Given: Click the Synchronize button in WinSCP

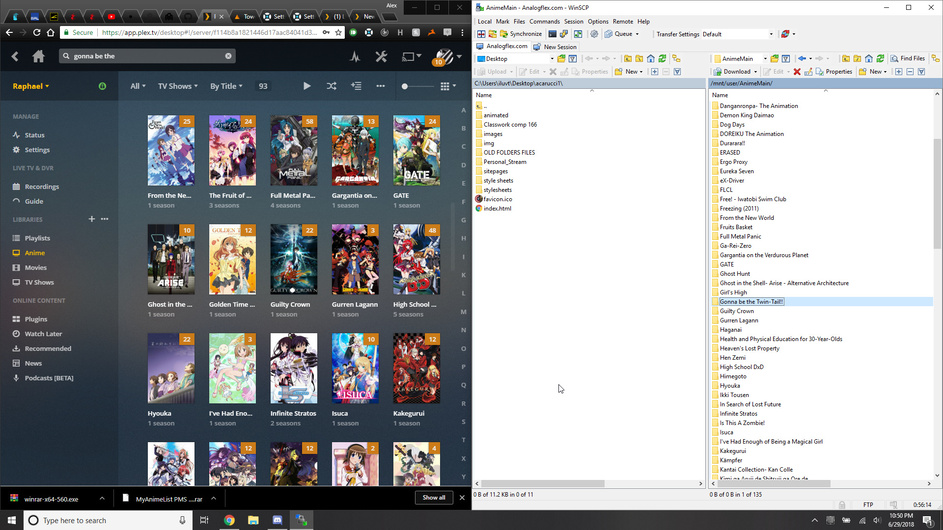Looking at the screenshot, I should click(x=521, y=34).
